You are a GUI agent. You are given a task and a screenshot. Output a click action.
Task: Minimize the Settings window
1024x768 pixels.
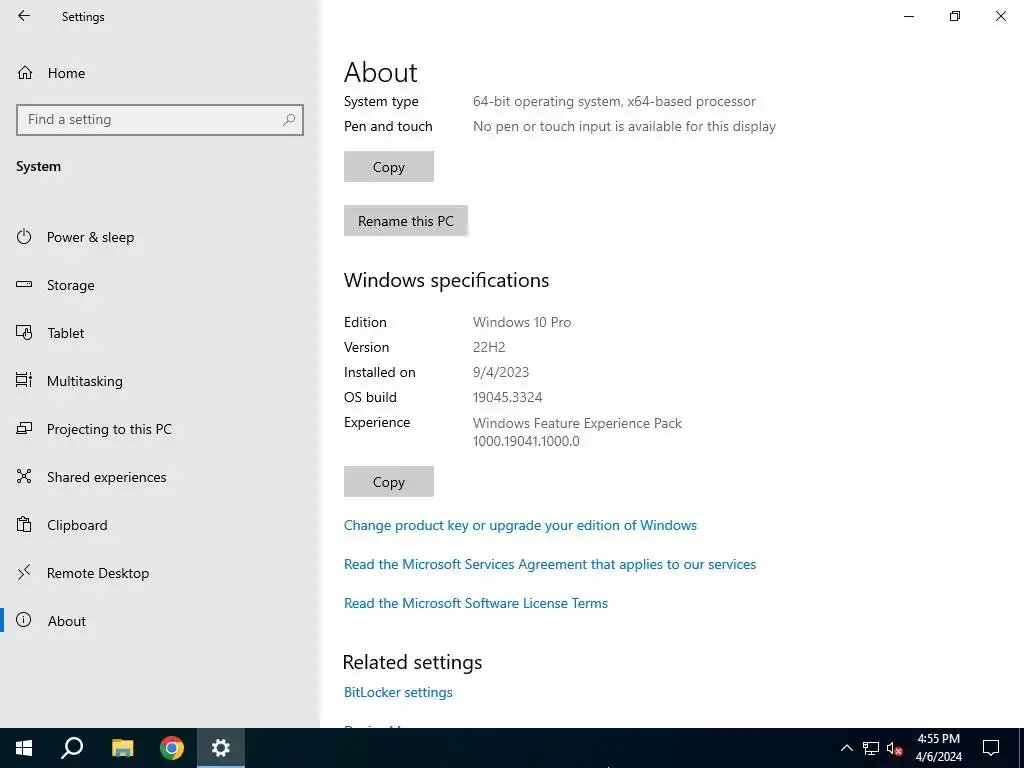(x=909, y=16)
